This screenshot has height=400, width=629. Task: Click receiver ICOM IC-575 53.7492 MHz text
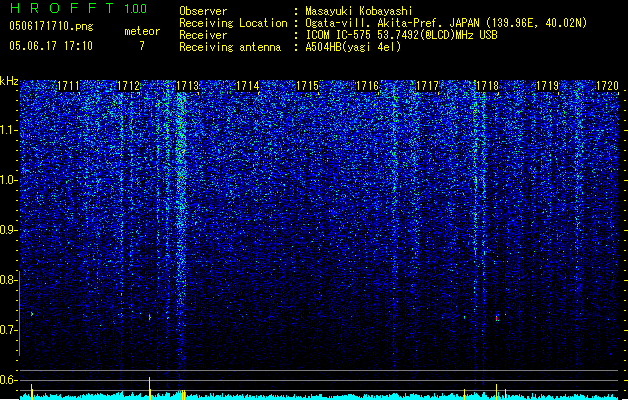[x=402, y=35]
